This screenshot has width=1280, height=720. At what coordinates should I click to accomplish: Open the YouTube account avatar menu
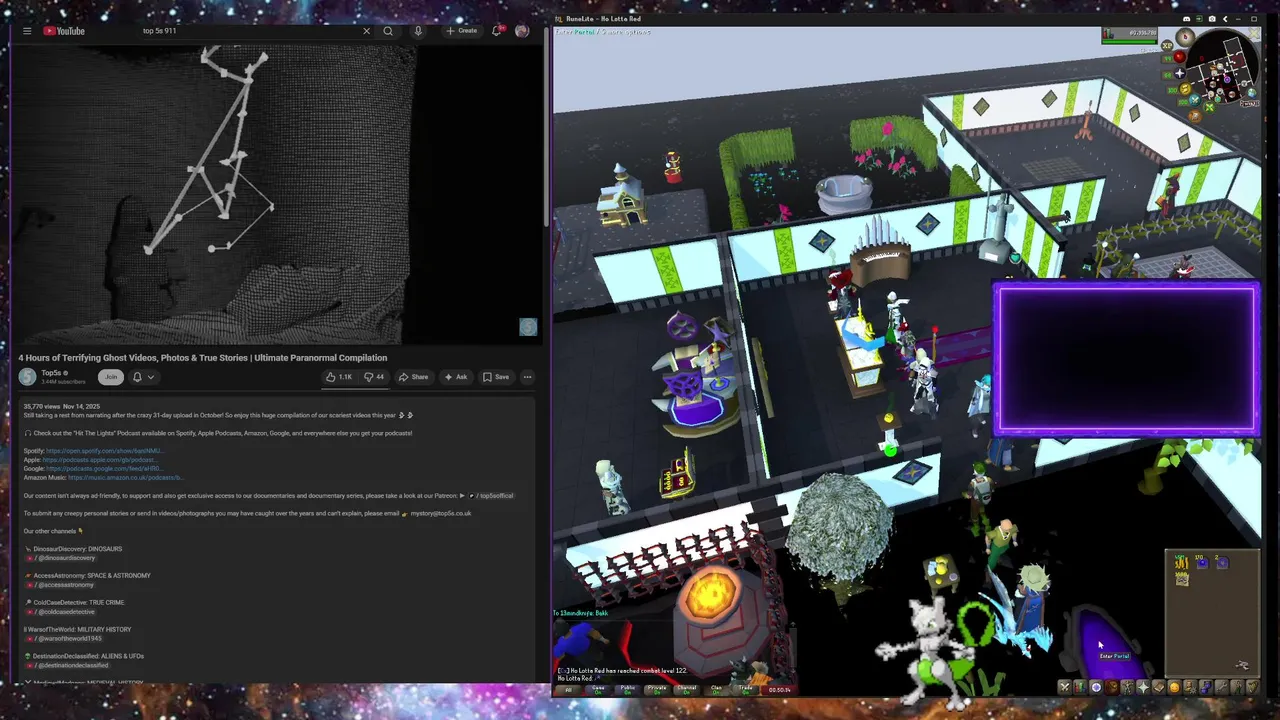click(522, 31)
